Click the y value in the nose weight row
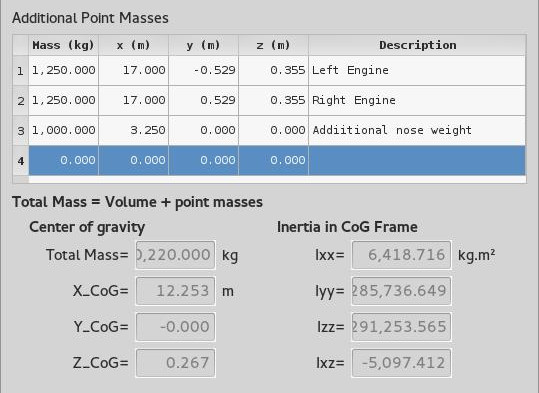The height and width of the screenshot is (393, 539). click(204, 130)
